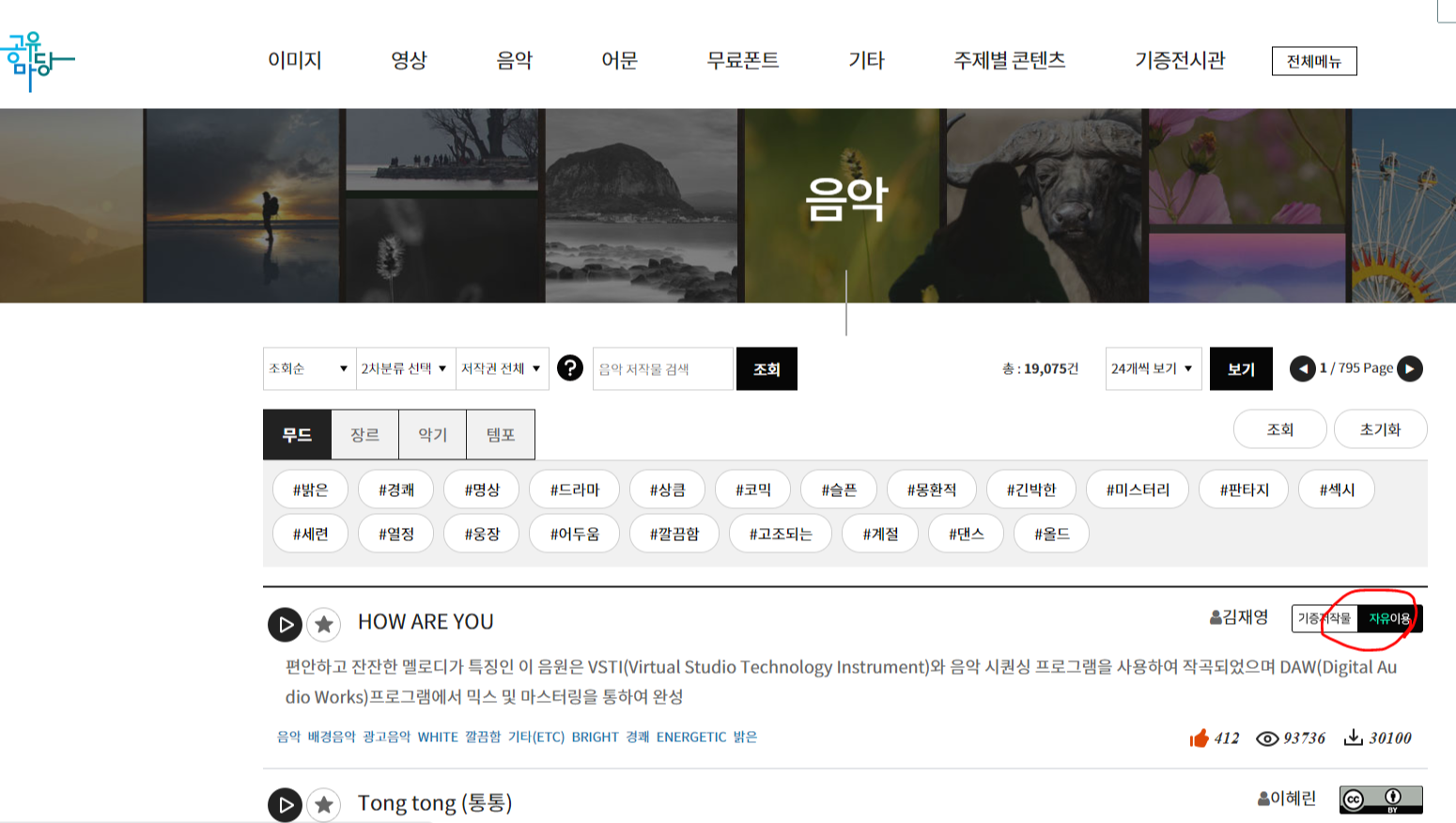Click the 배경음악 keyword link

[x=332, y=738]
